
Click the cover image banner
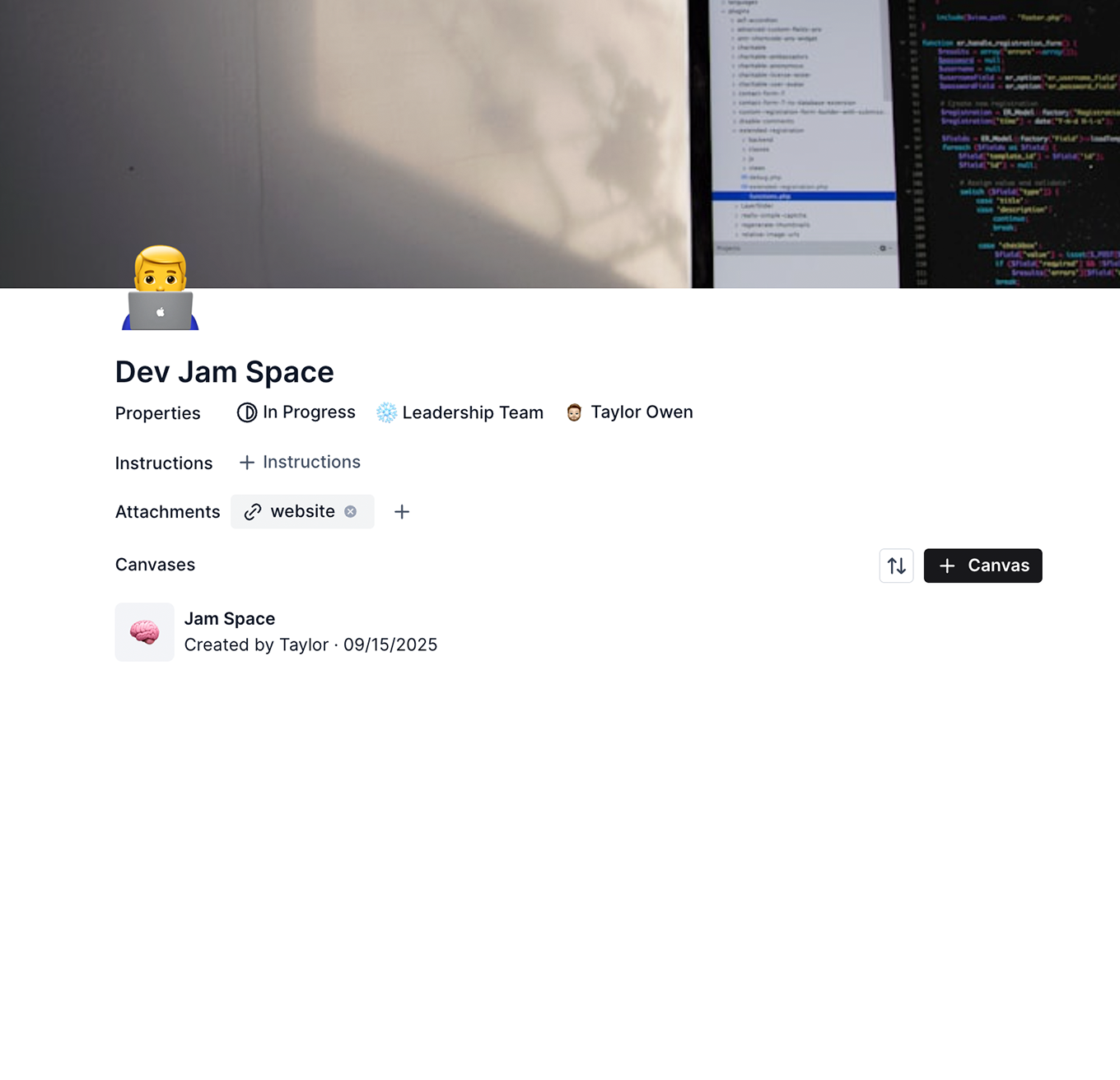tap(560, 142)
